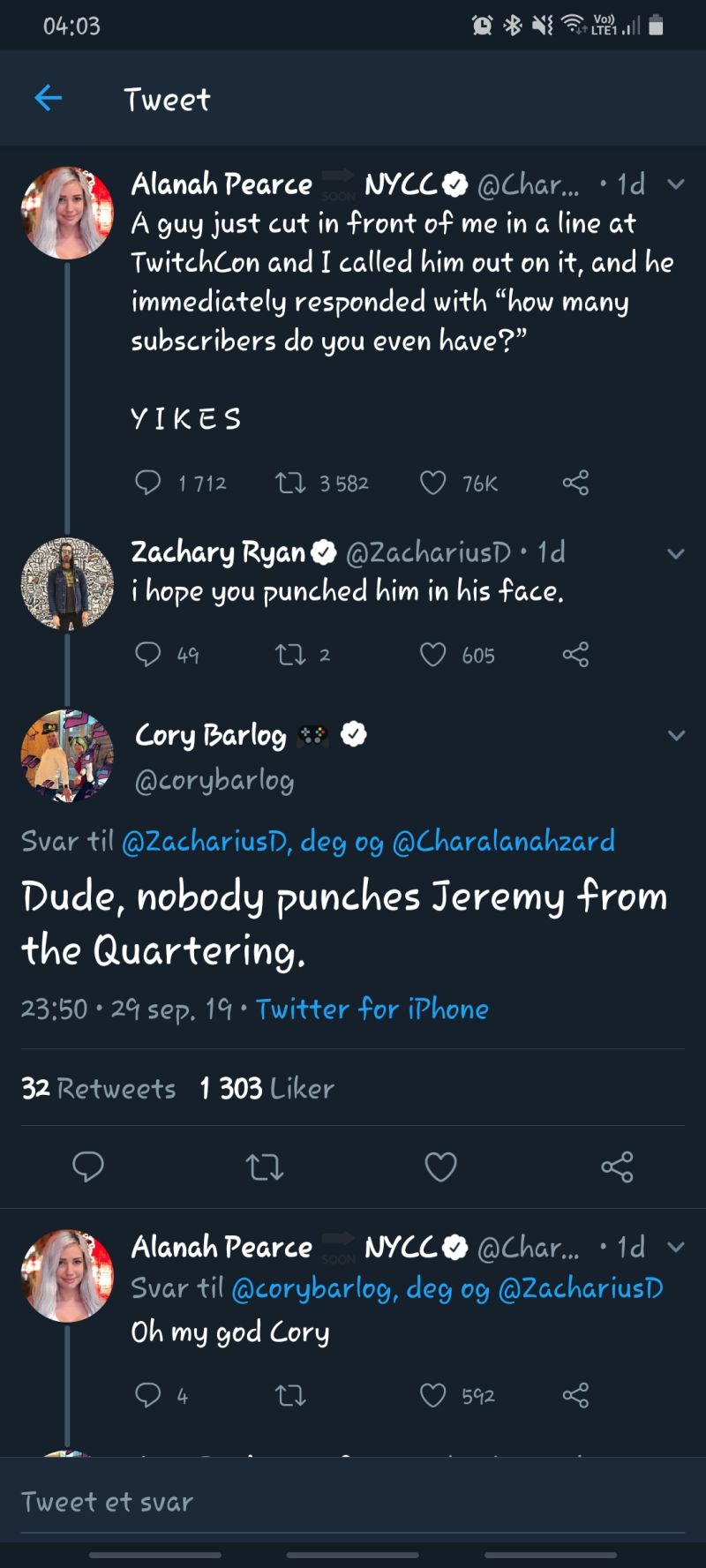Open replies on tweet with 1 712 comments
Image resolution: width=706 pixels, height=1568 pixels.
coord(147,483)
